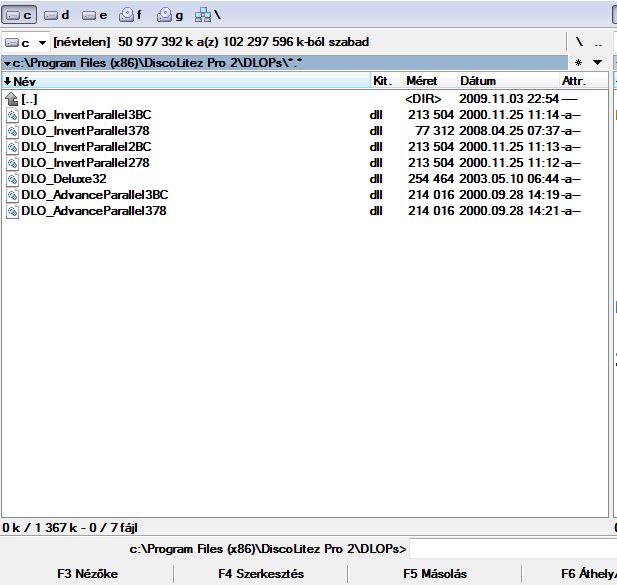The height and width of the screenshot is (585, 617).
Task: Click dll icon of DLO_InvertParallel3BC
Action: pos(13,115)
